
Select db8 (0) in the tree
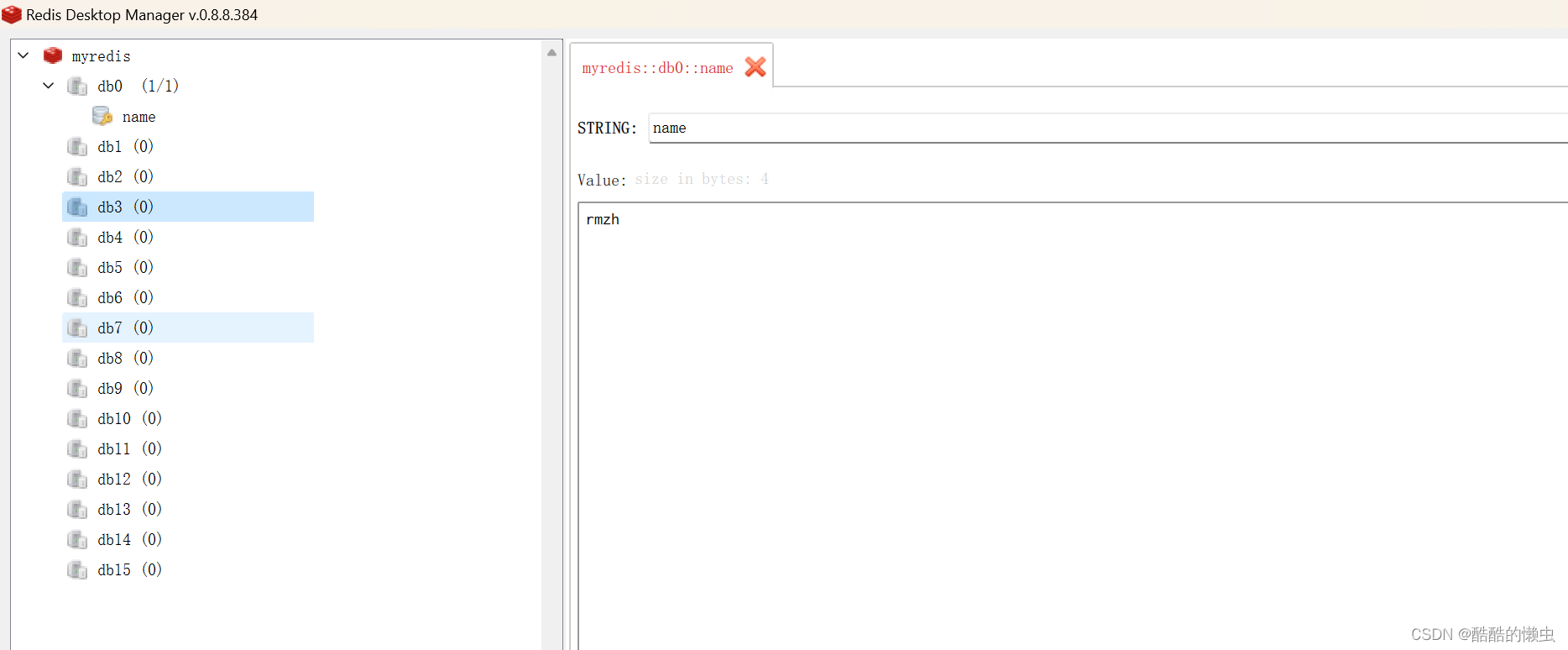[125, 358]
